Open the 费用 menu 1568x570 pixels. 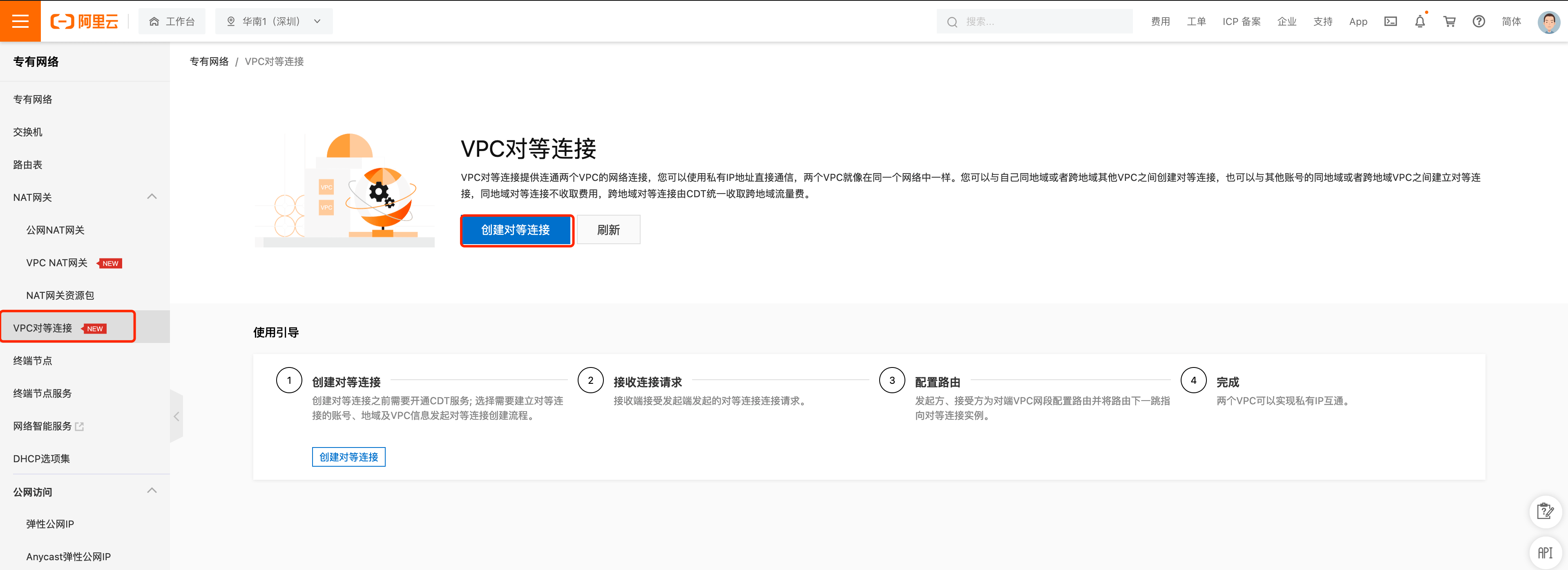(1160, 21)
